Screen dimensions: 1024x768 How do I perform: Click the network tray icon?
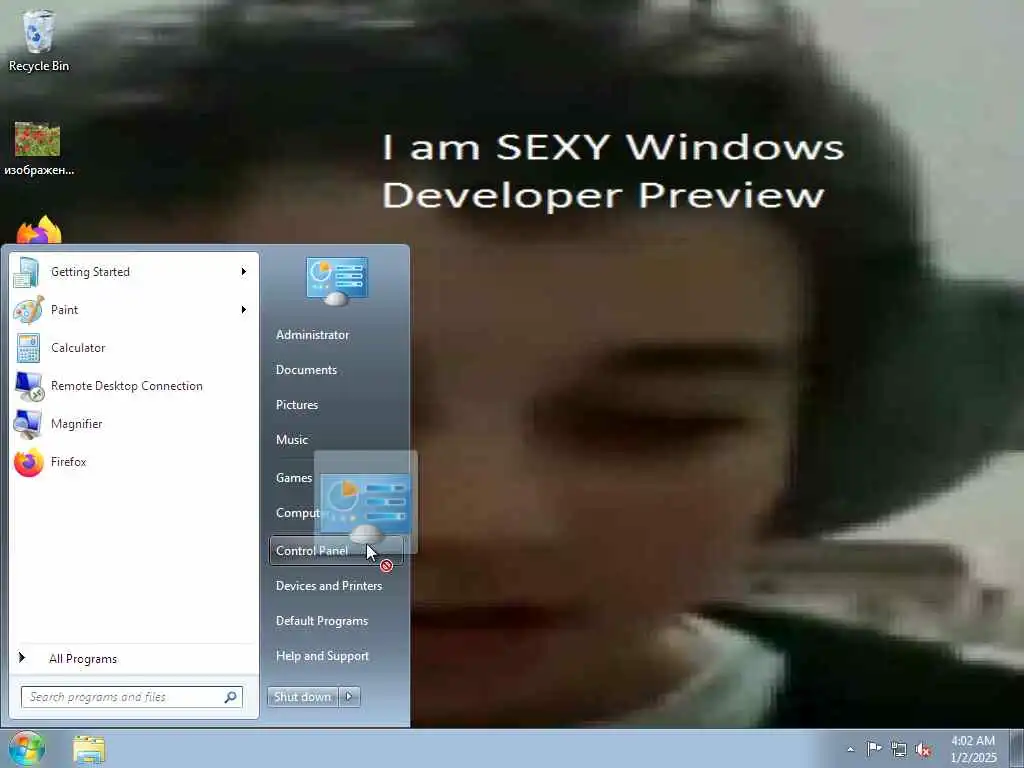click(899, 750)
